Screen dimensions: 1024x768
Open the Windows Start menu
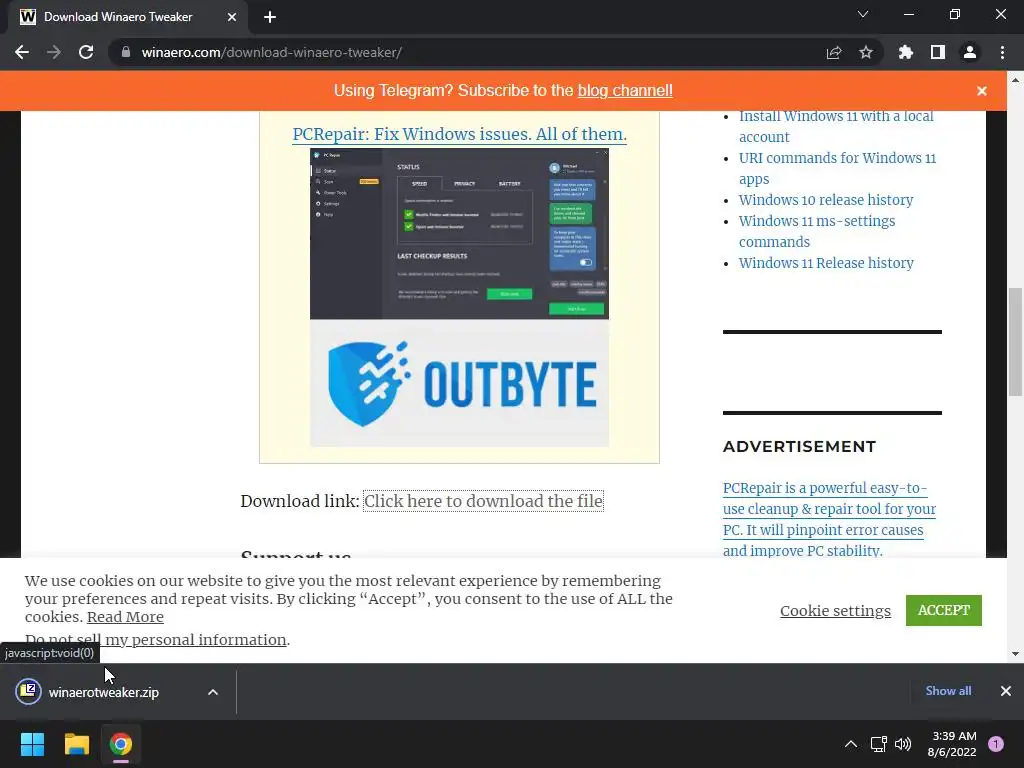point(32,744)
